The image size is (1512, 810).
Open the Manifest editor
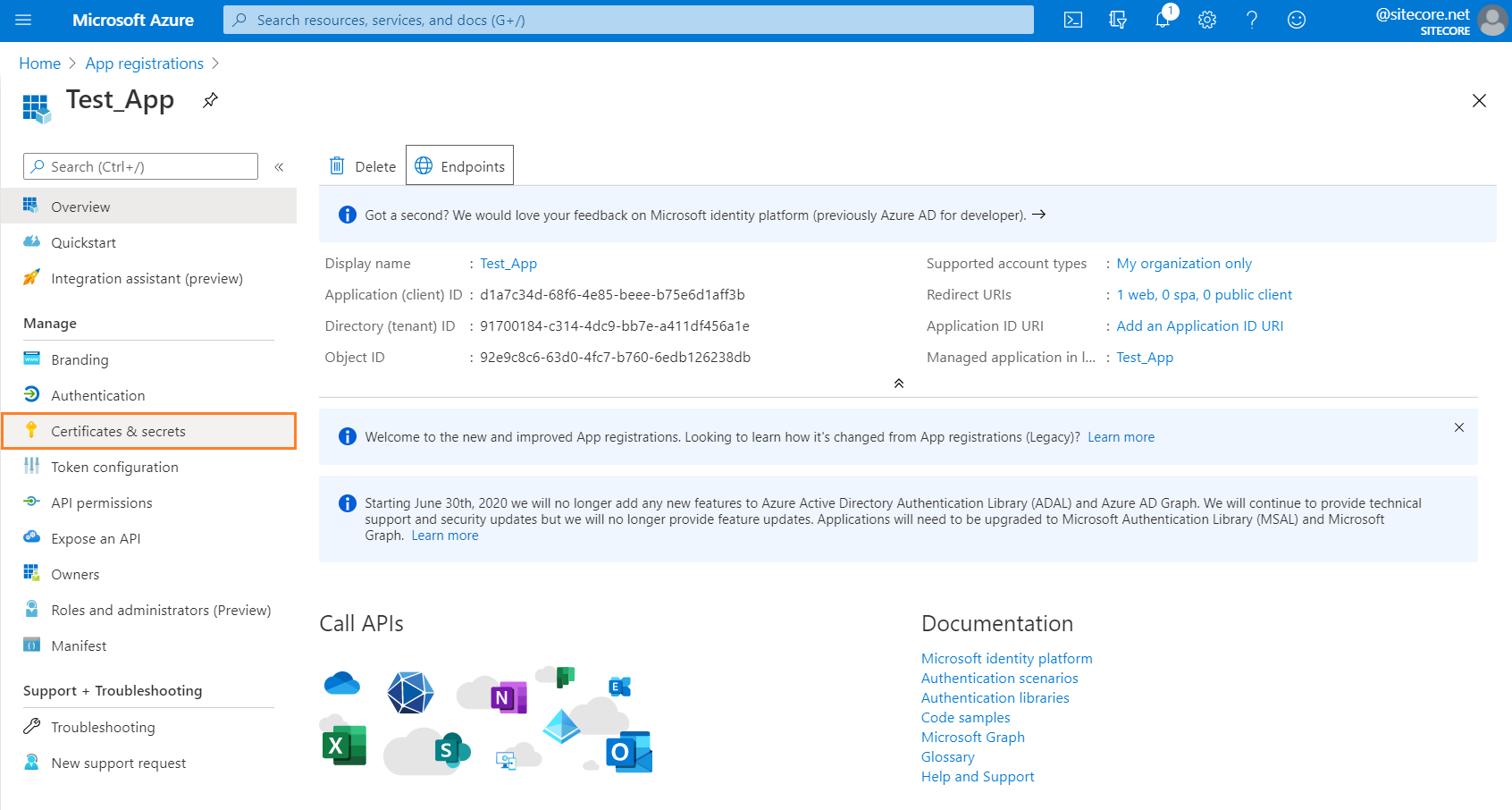pos(148,645)
